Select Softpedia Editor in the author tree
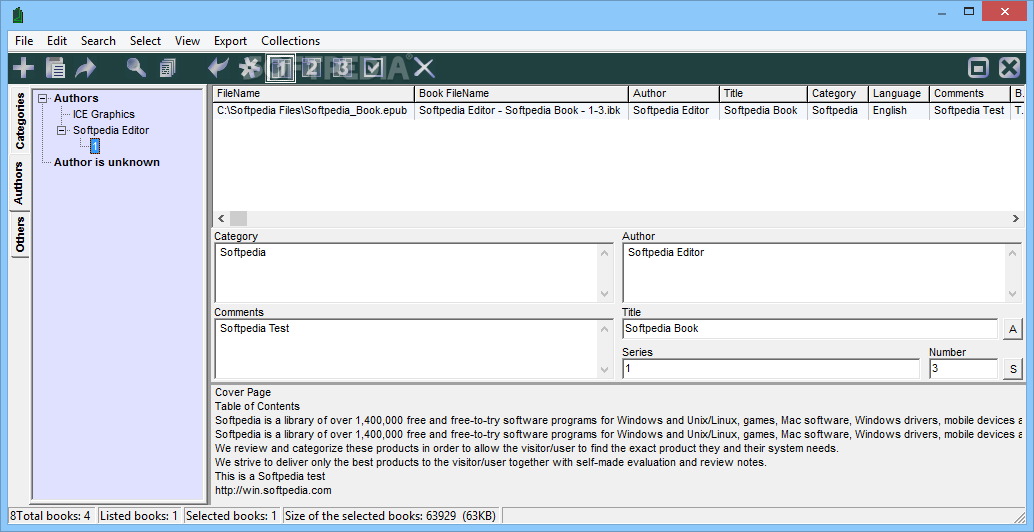 (x=111, y=131)
